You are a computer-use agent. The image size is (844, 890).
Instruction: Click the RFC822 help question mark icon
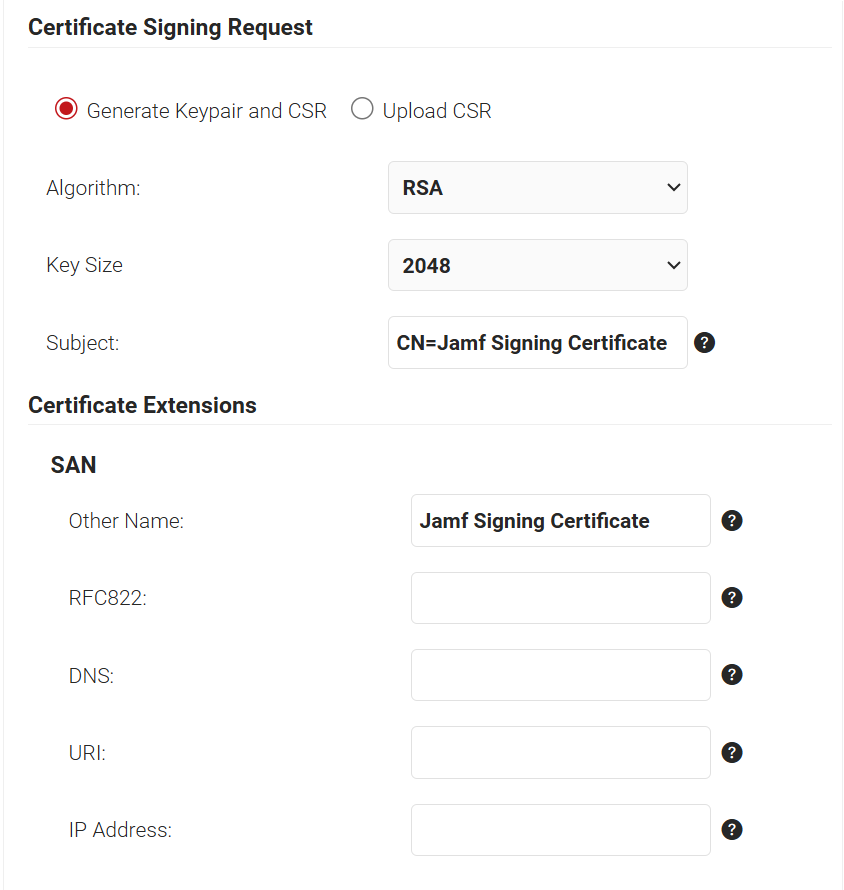coord(732,598)
